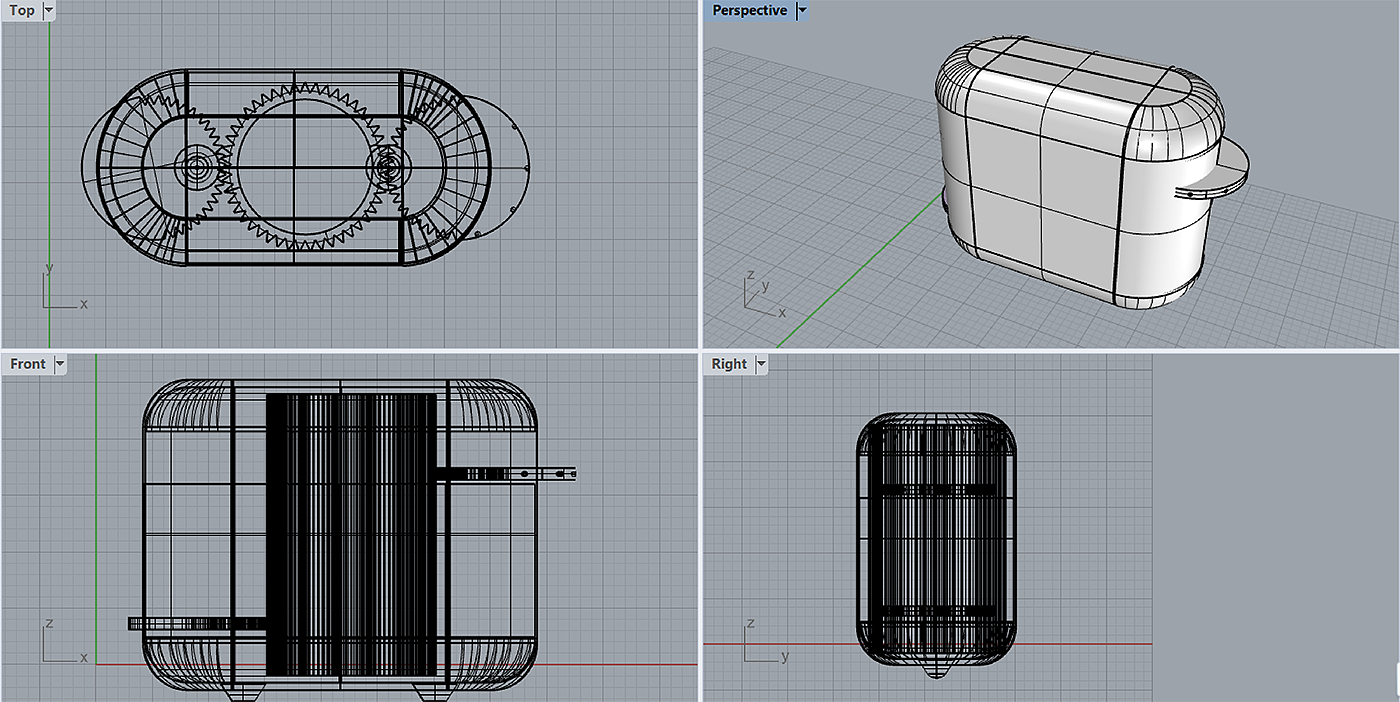Open the Front viewport dropdown arrow
1400x702 pixels.
pos(60,364)
